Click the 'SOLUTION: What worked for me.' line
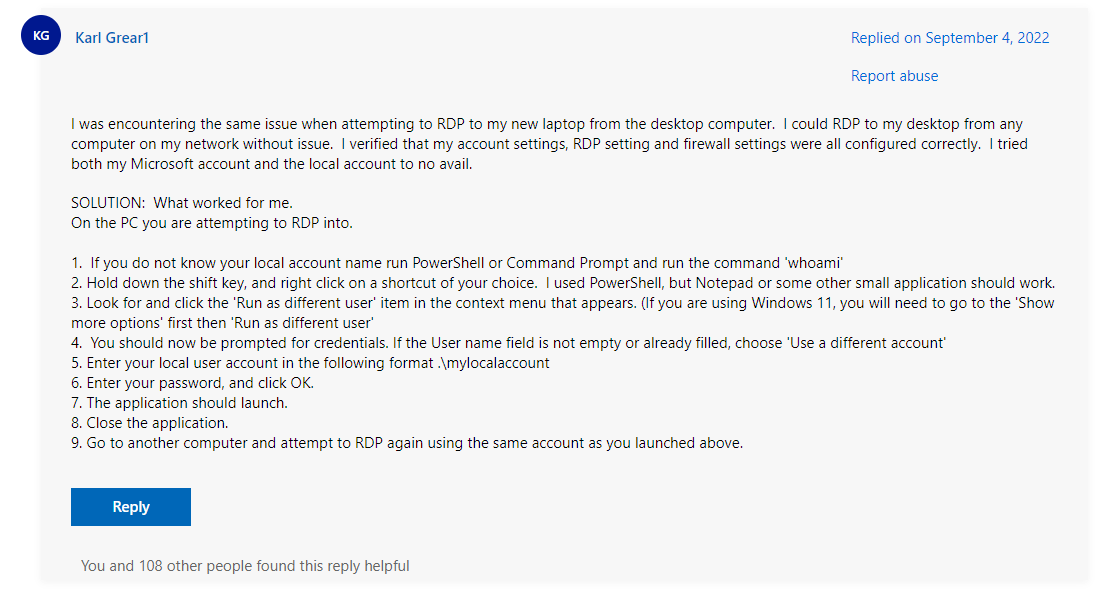1105x595 pixels. [182, 203]
